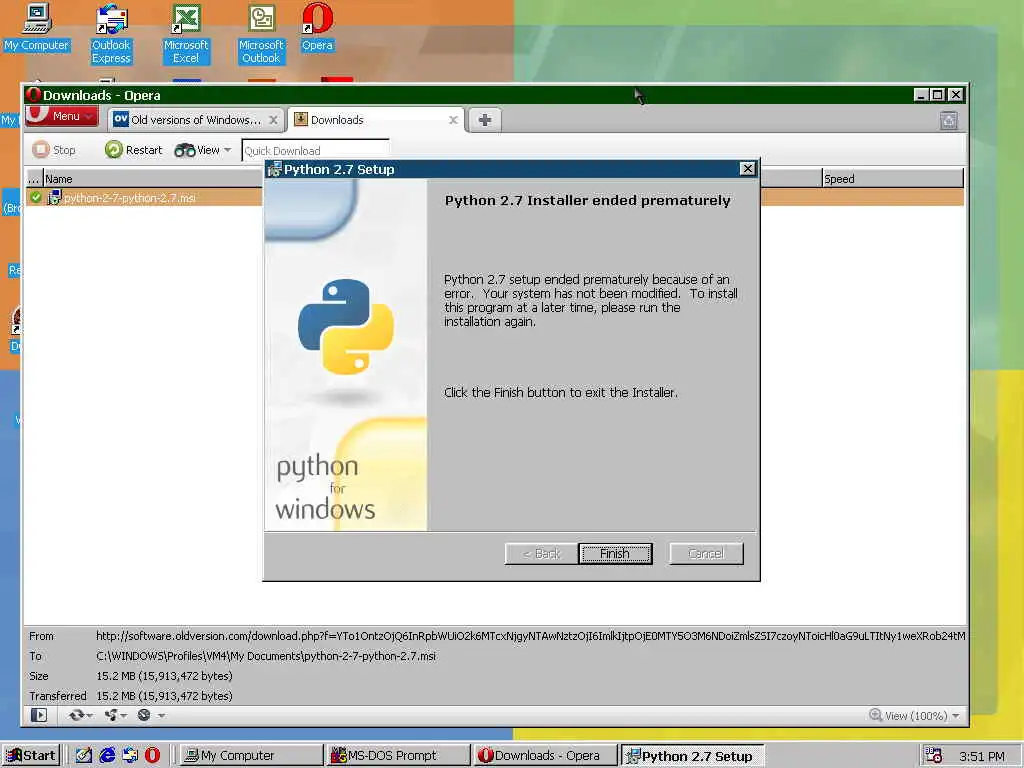This screenshot has height=768, width=1024.
Task: Open the Opera Menu button
Action: pyautogui.click(x=62, y=116)
